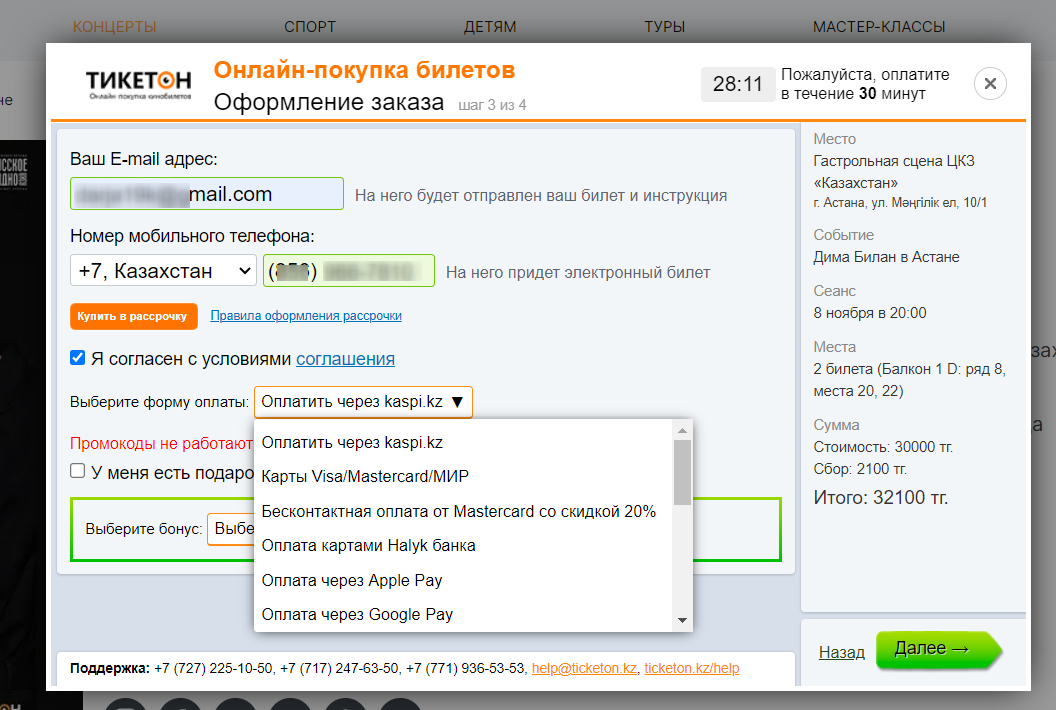Click scroll-down arrow of payment list
The image size is (1056, 710).
pos(682,620)
